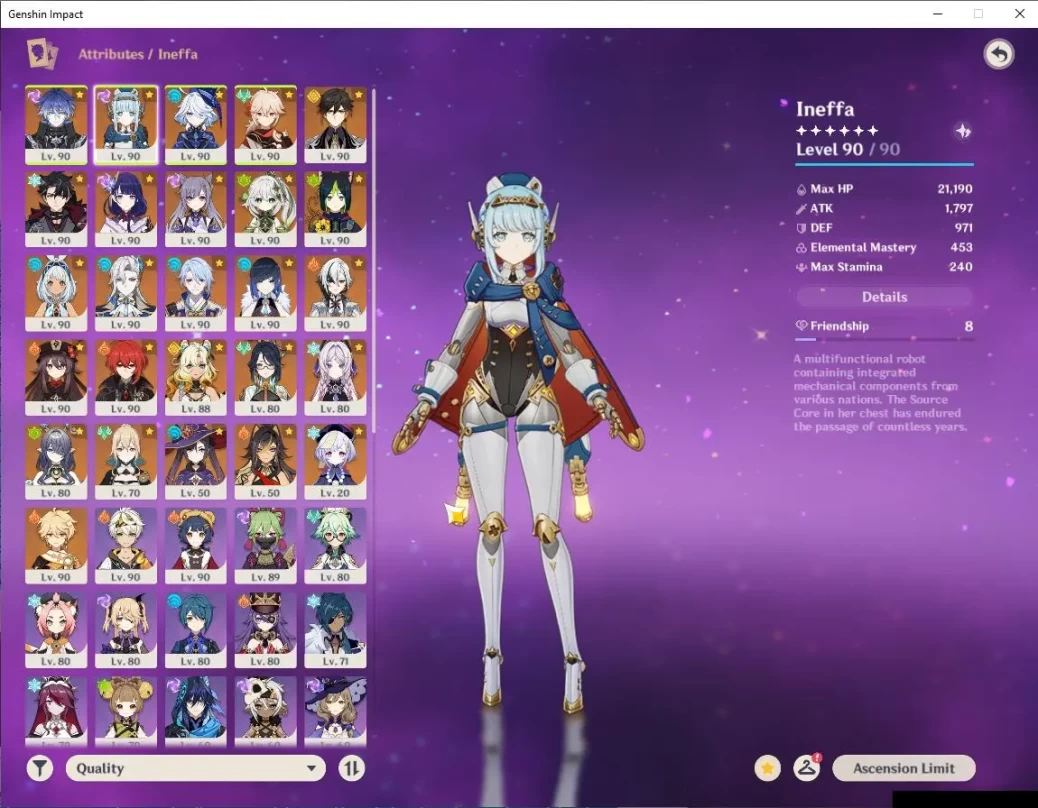Click the Attributes / Ineffa breadcrumb title
1038x808 pixels.
click(x=138, y=54)
